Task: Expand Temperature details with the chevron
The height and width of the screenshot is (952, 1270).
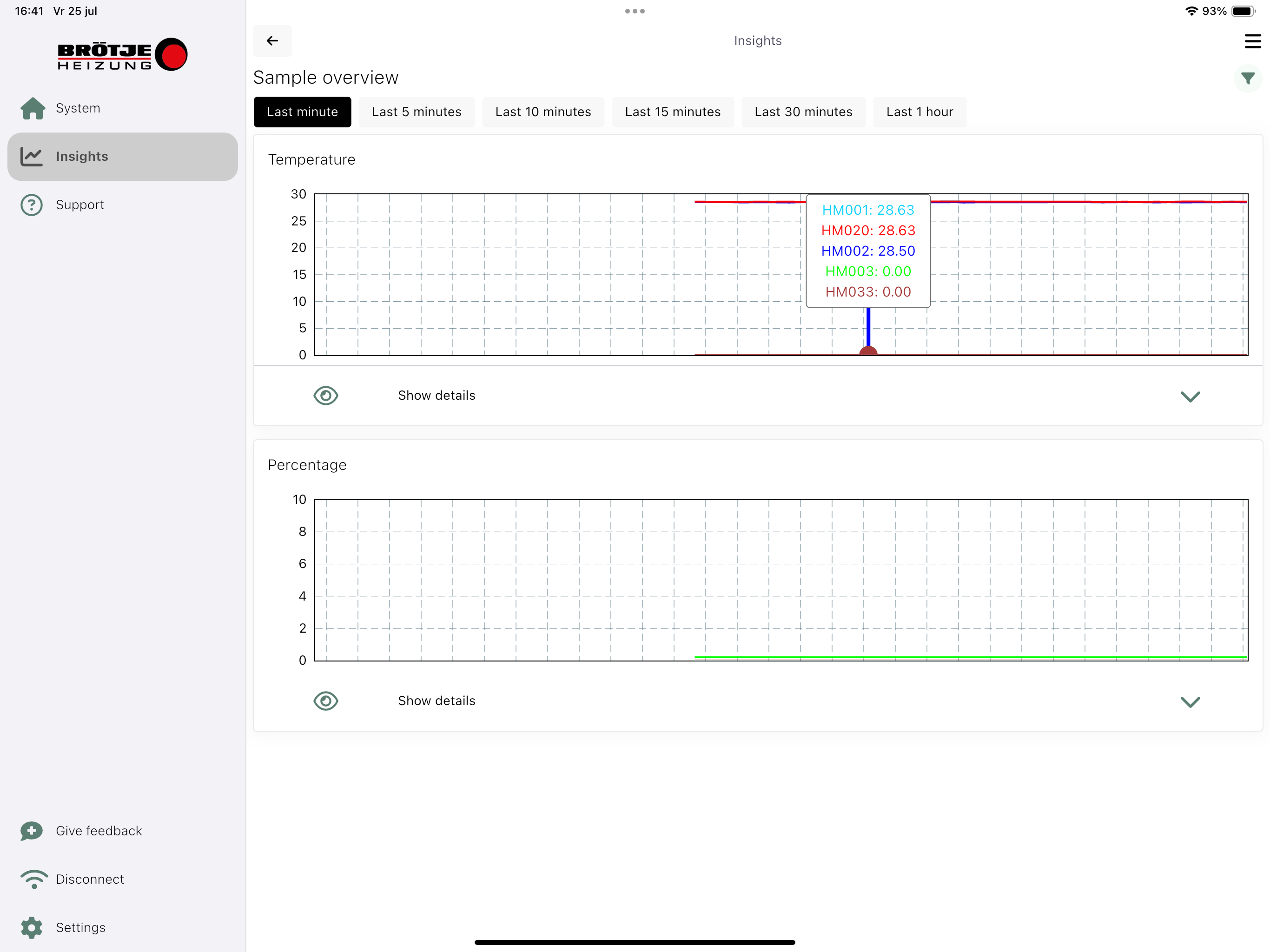Action: pos(1190,396)
